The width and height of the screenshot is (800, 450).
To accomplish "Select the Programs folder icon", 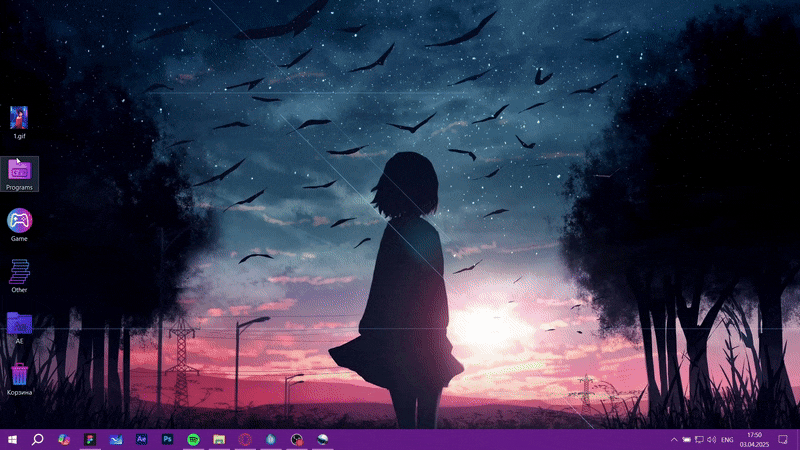I will coord(19,174).
